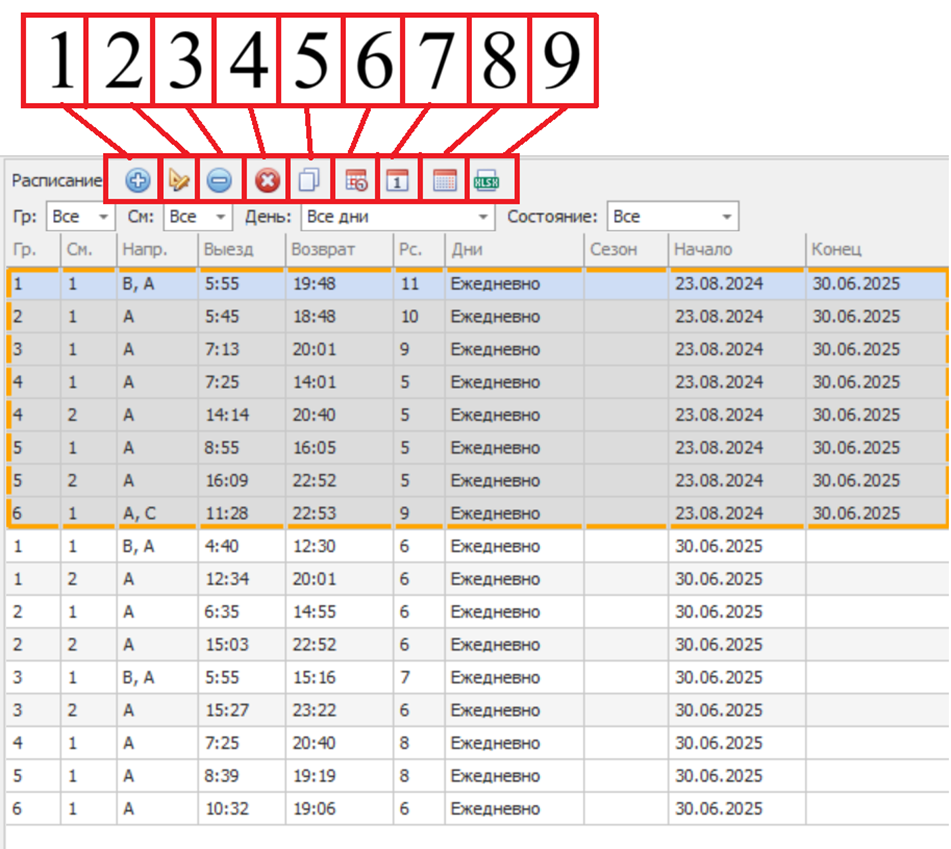951x849 pixels.
Task: Click the calendar with clock icon
Action: (356, 181)
